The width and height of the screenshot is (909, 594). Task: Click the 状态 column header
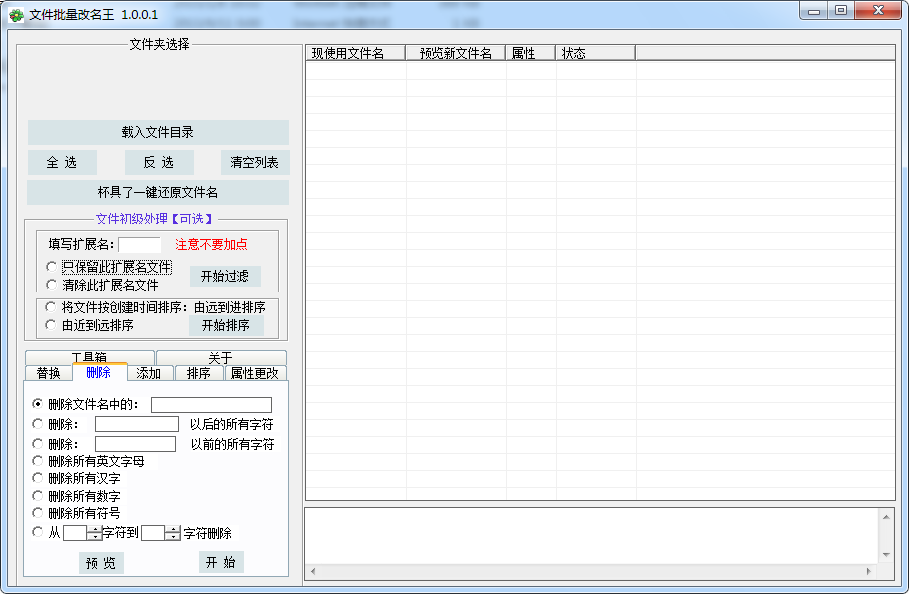[x=595, y=53]
